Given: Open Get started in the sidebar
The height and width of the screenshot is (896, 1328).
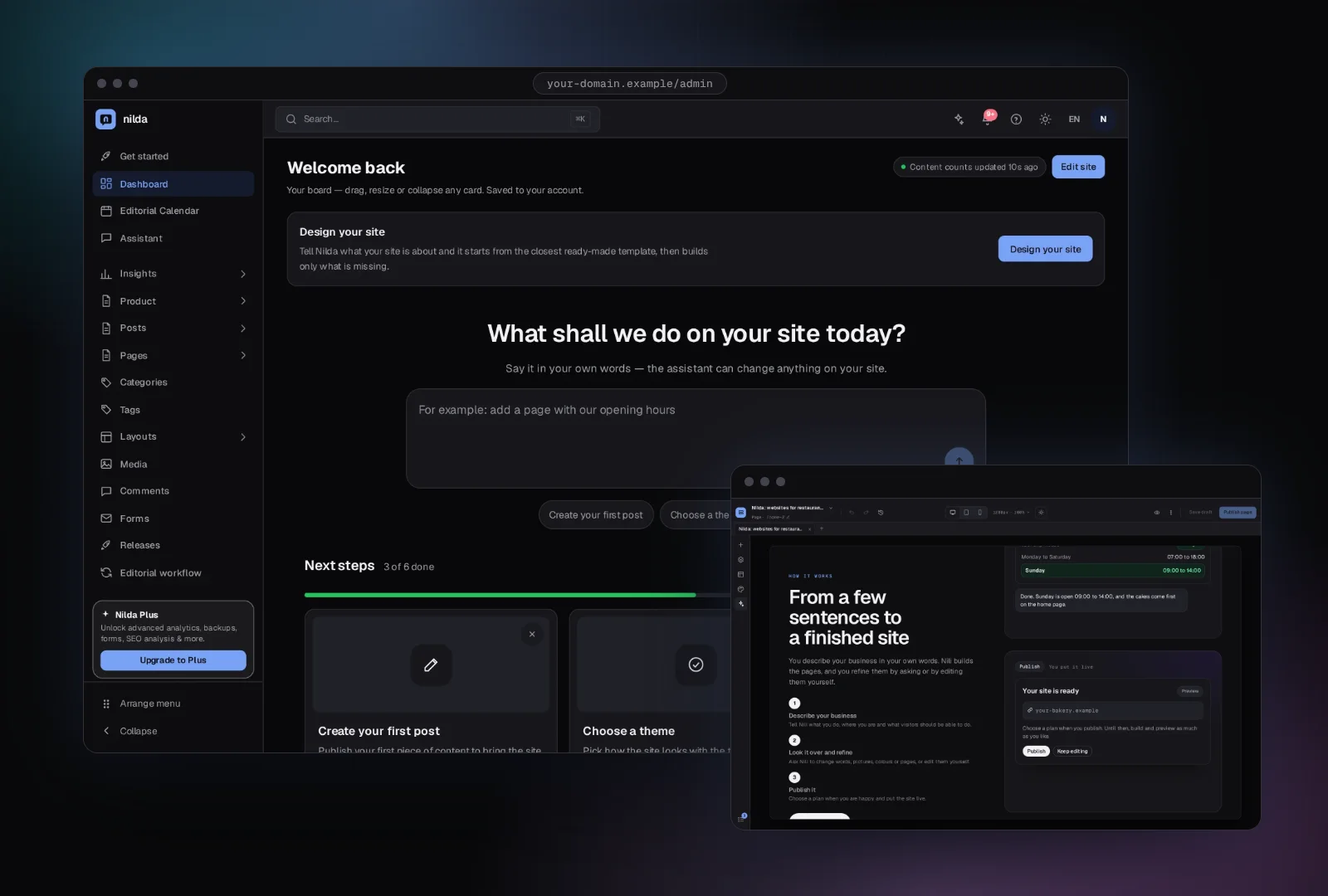Looking at the screenshot, I should point(173,156).
